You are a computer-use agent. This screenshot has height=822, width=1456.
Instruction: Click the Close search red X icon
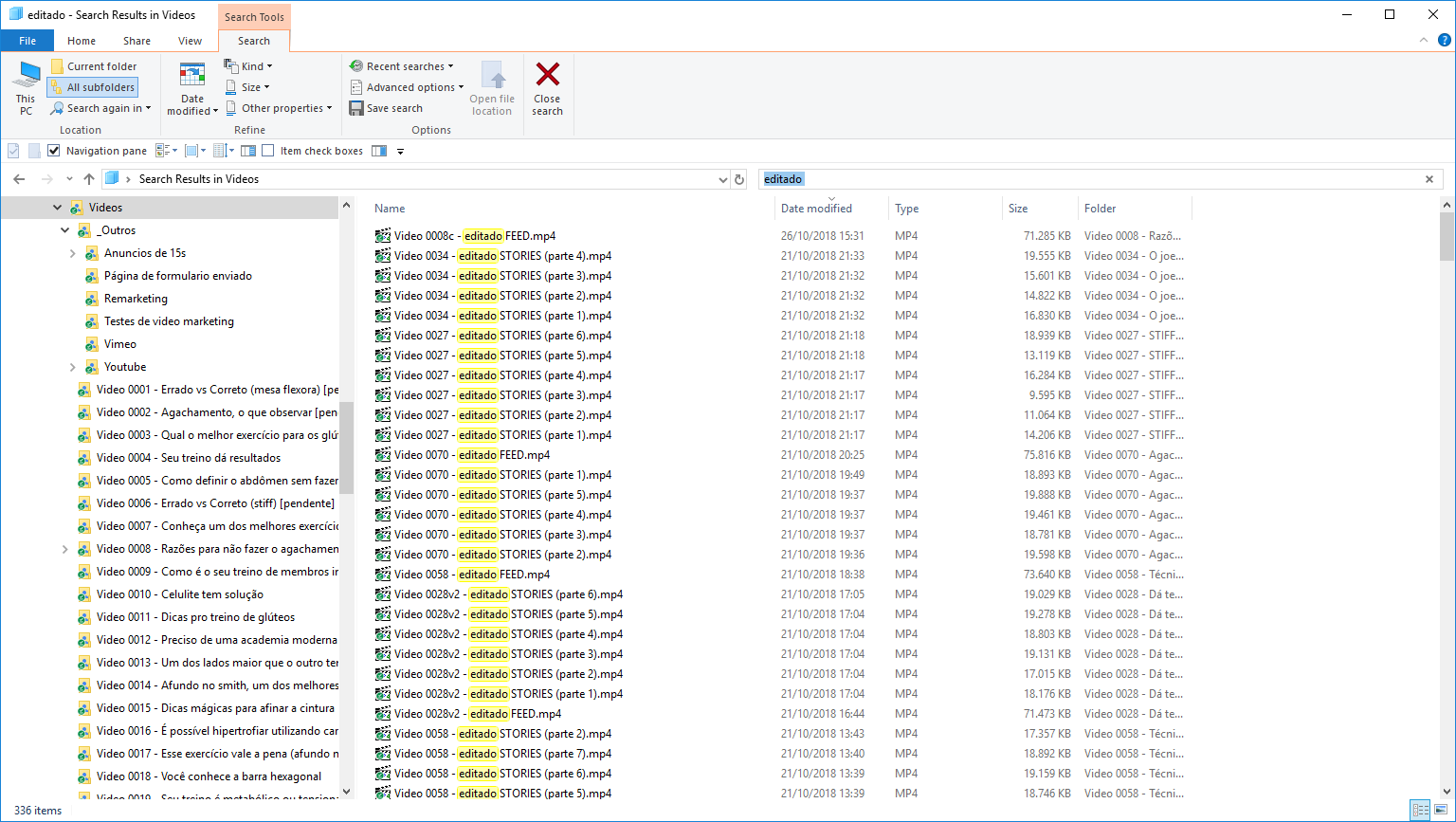547,76
